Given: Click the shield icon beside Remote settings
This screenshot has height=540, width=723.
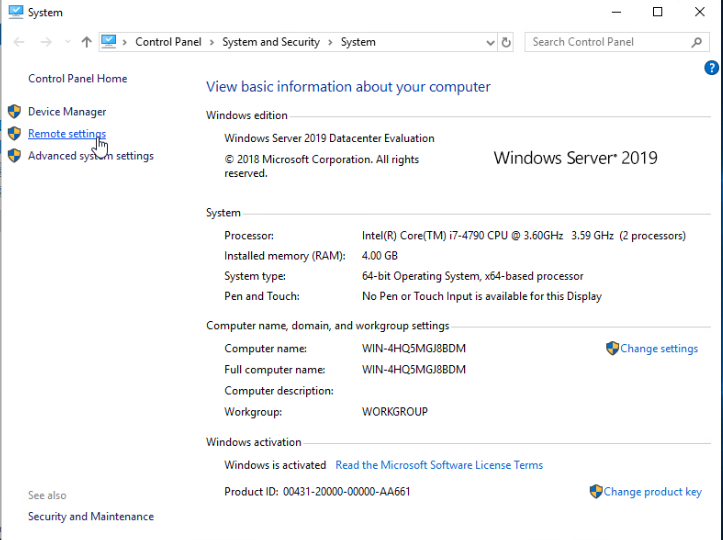Looking at the screenshot, I should [x=14, y=133].
